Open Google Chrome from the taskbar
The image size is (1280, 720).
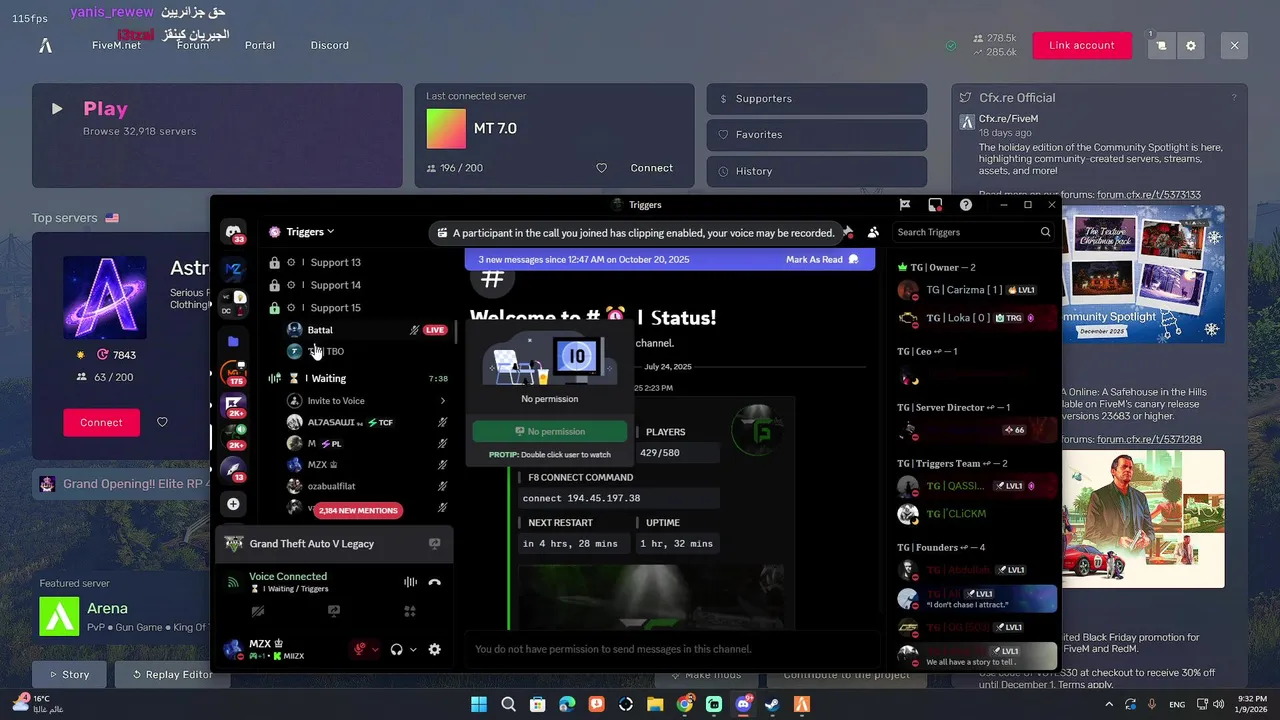coord(684,704)
